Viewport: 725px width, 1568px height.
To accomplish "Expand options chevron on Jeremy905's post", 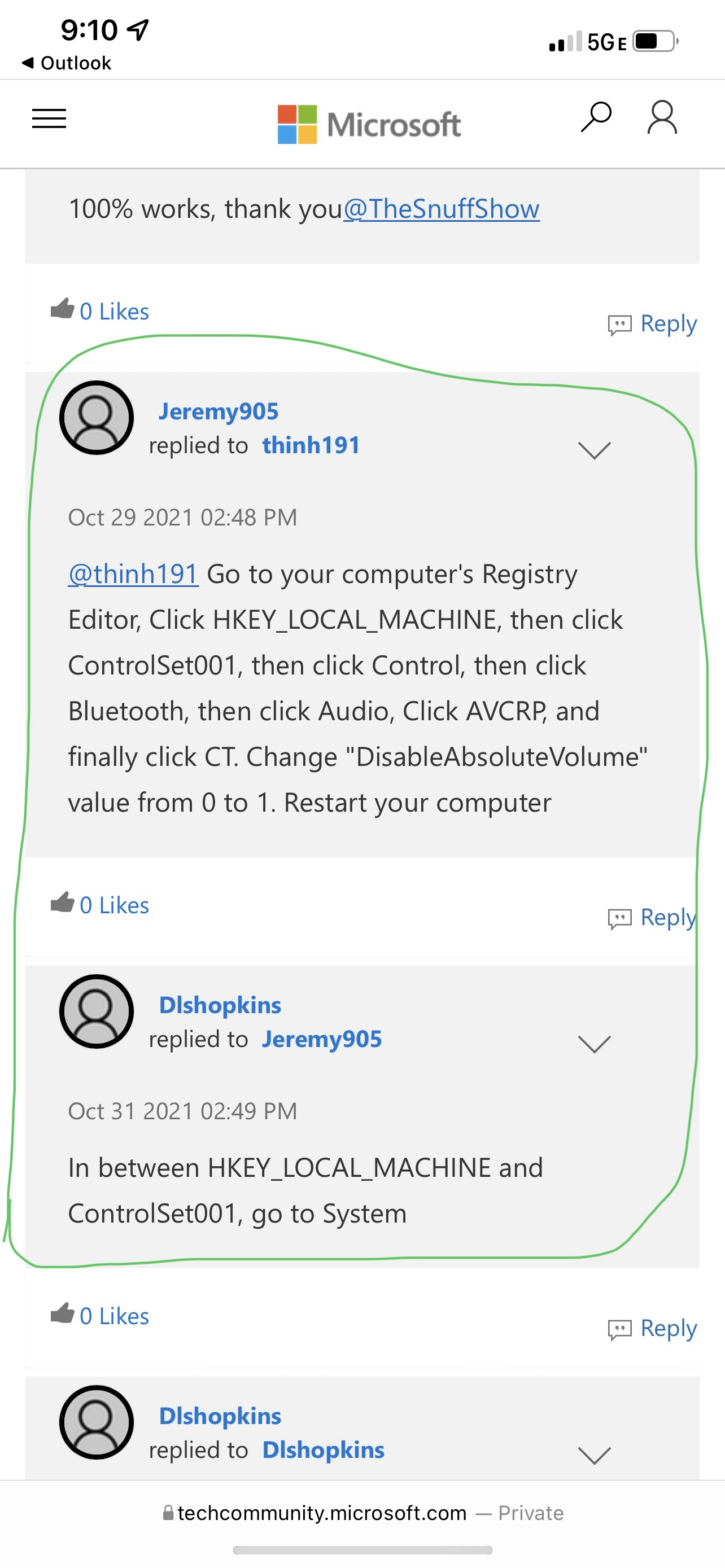I will 594,450.
